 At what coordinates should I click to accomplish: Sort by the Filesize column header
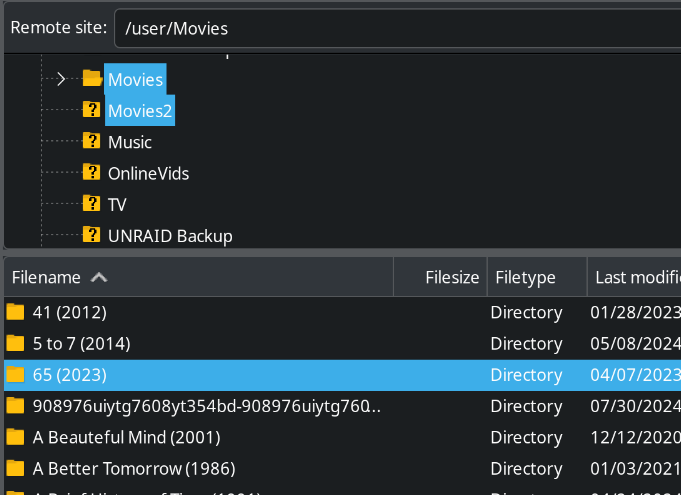(440, 277)
